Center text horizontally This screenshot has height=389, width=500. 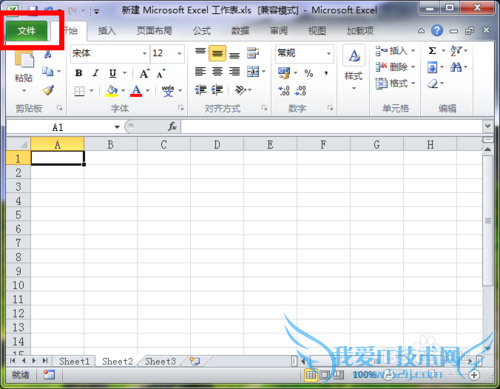click(x=217, y=71)
